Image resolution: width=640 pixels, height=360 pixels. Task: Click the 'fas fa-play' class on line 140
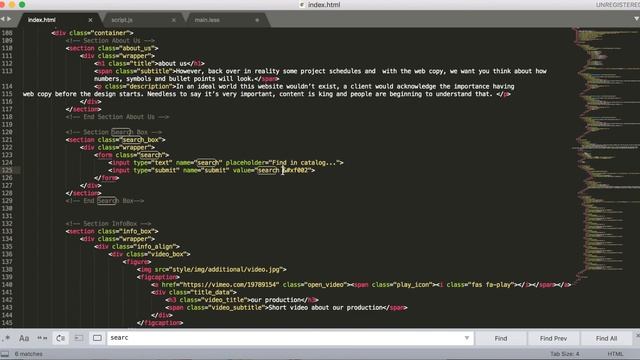click(491, 284)
